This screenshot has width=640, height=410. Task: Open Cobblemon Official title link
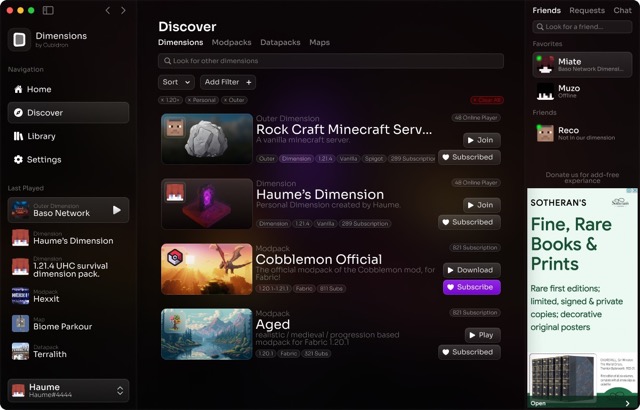pyautogui.click(x=319, y=259)
